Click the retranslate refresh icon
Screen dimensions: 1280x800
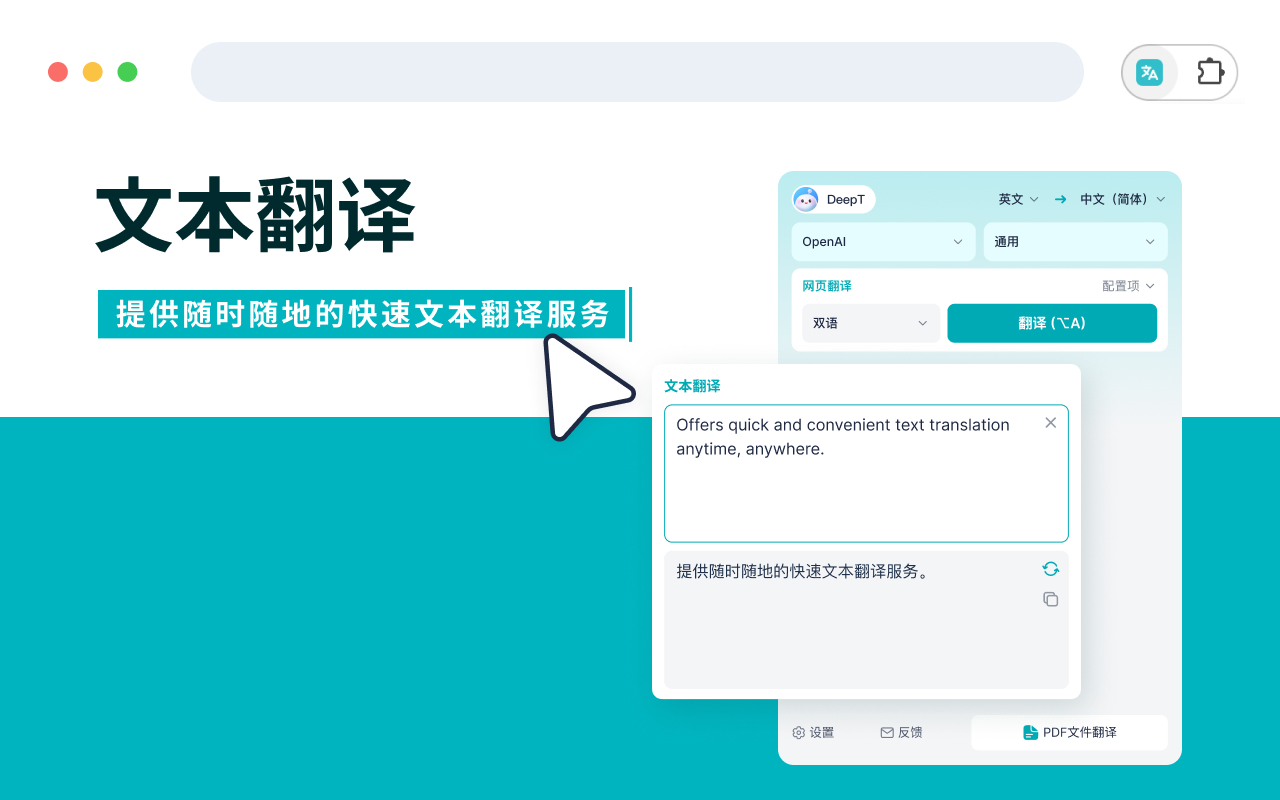1050,568
